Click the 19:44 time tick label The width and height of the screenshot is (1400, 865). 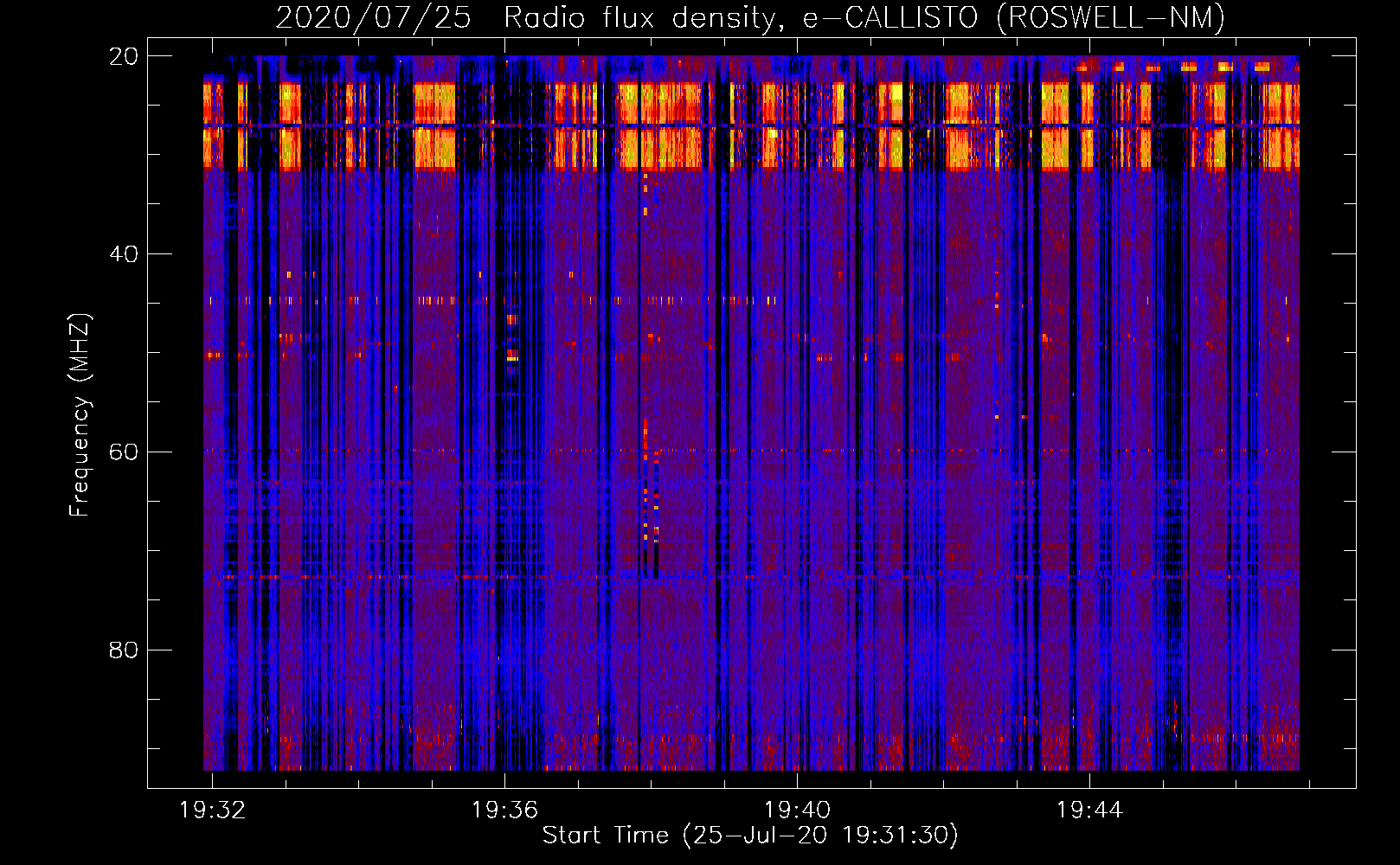[x=1089, y=811]
